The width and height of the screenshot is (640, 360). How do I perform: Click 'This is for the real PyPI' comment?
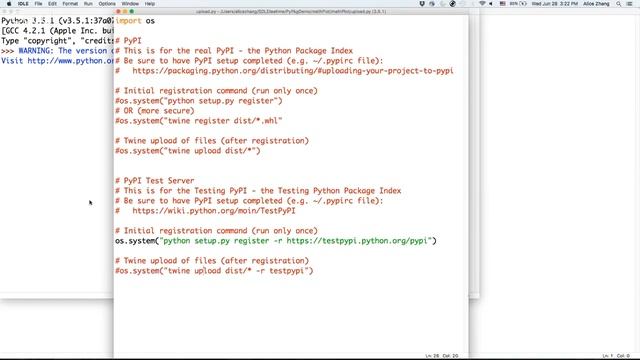point(234,51)
